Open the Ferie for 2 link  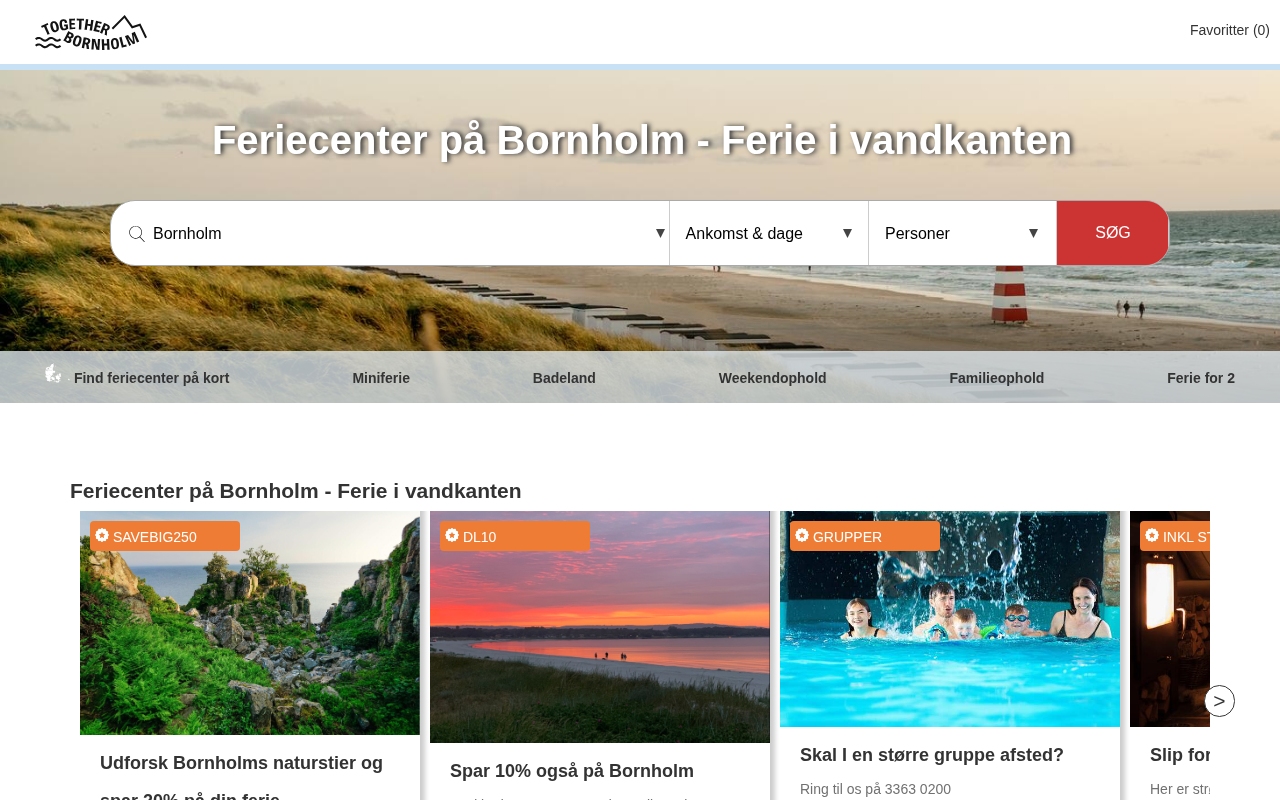(1201, 378)
